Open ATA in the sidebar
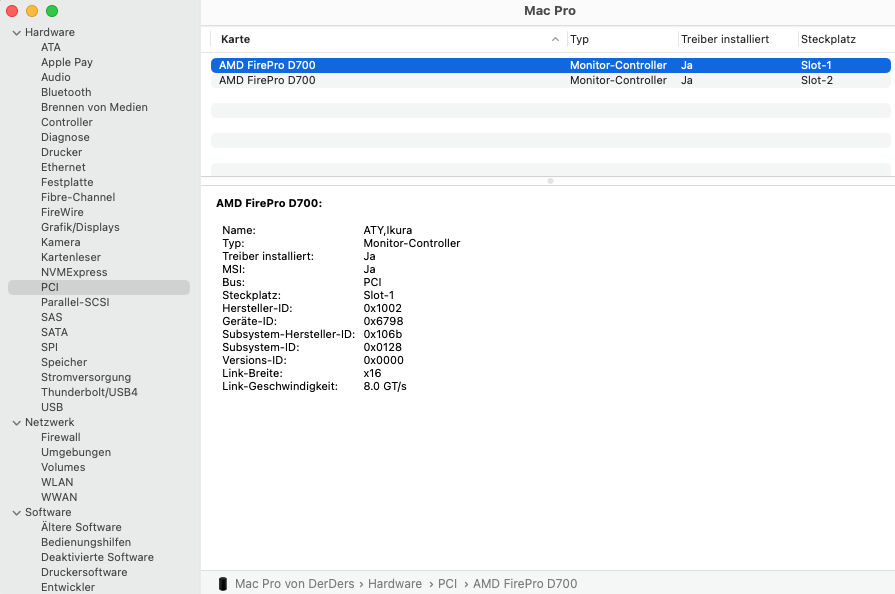Viewport: 895px width, 594px height. [51, 47]
